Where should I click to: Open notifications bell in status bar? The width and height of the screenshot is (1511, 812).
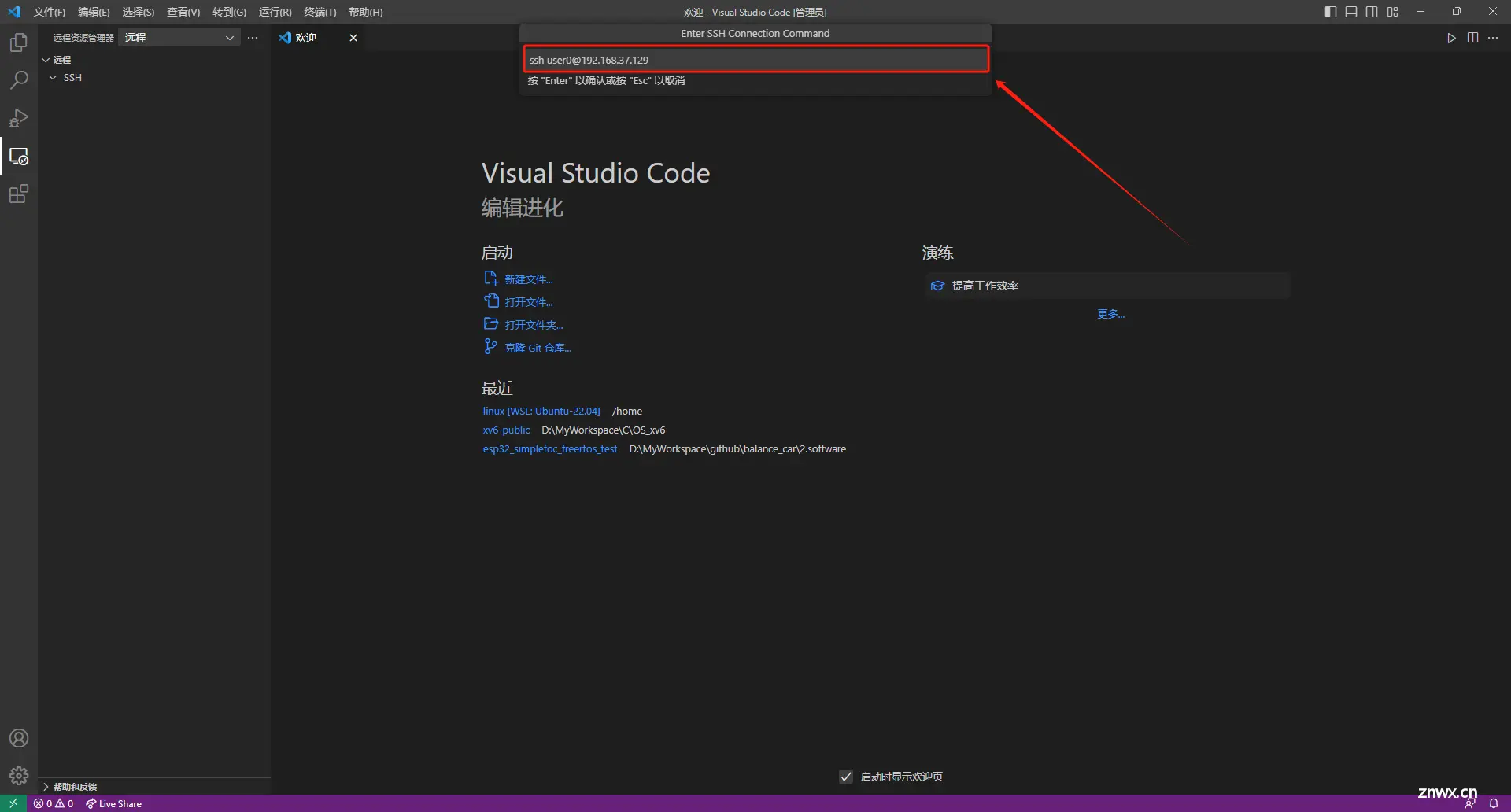(1494, 803)
